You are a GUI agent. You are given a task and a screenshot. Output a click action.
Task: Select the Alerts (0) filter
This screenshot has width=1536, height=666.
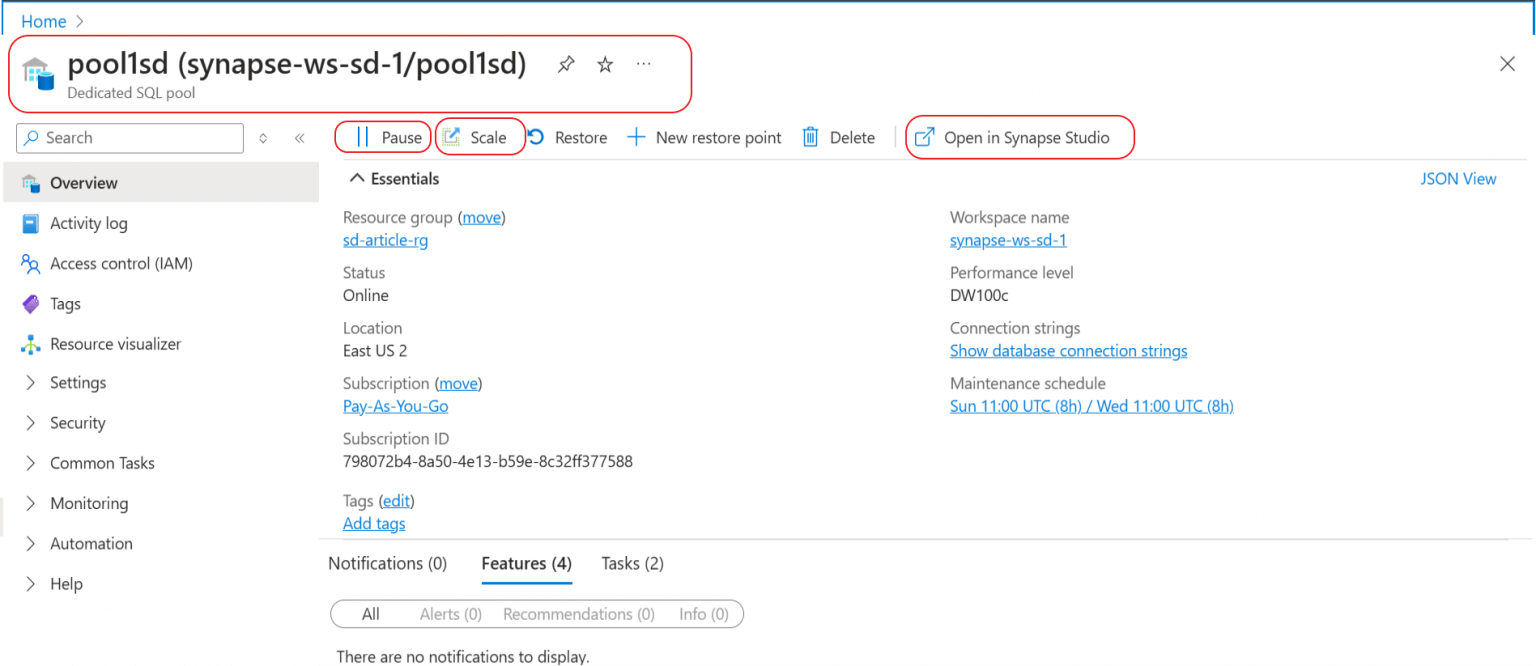(x=451, y=614)
